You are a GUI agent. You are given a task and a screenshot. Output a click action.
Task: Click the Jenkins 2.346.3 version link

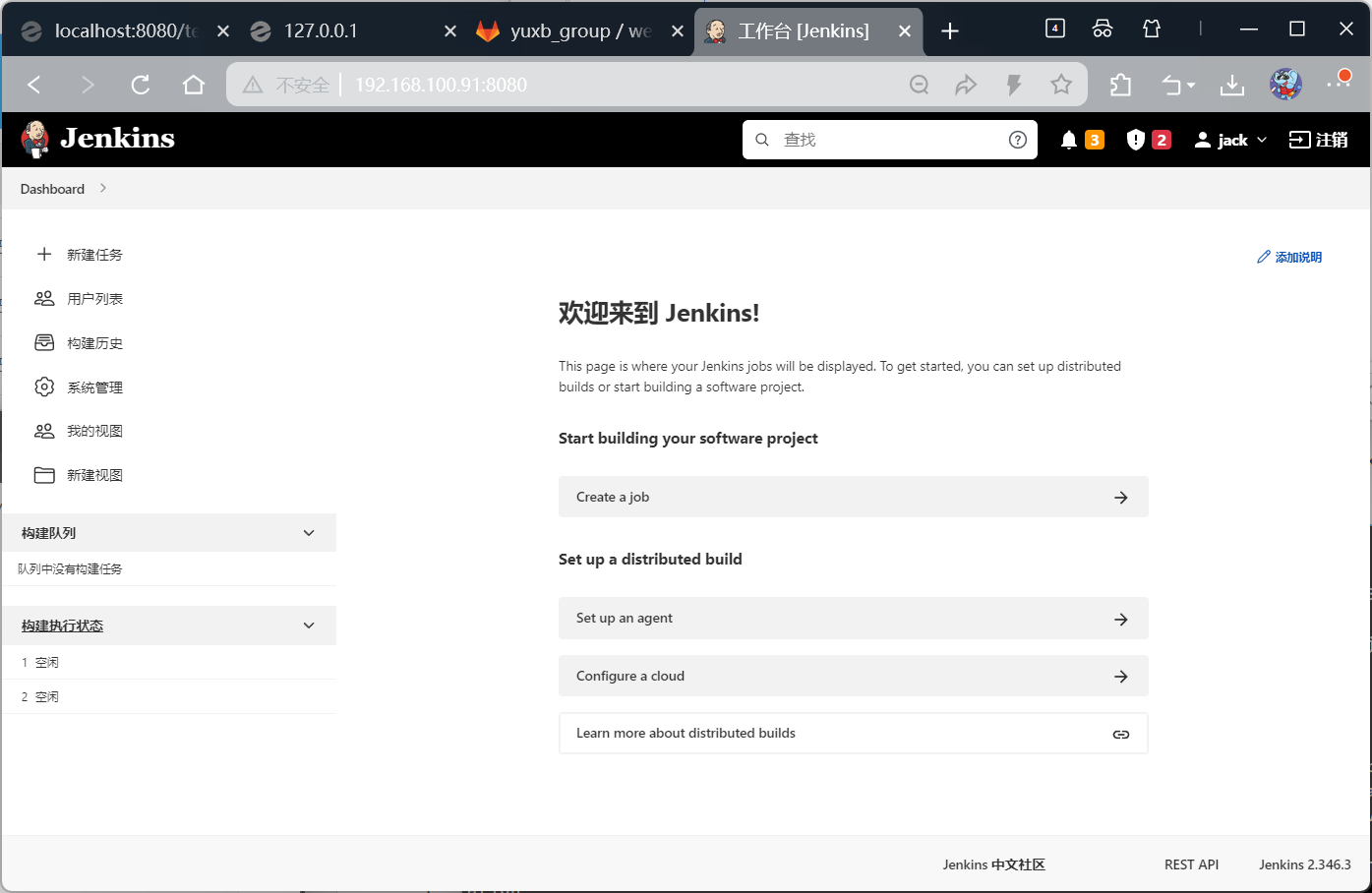tap(1305, 864)
